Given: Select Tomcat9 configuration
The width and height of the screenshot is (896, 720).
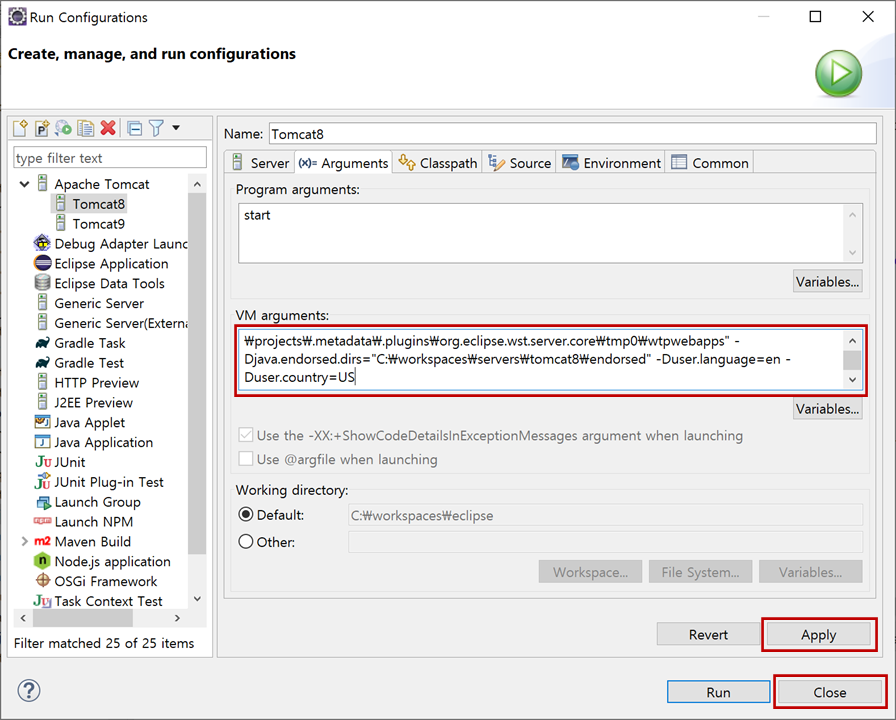Looking at the screenshot, I should click(x=90, y=224).
